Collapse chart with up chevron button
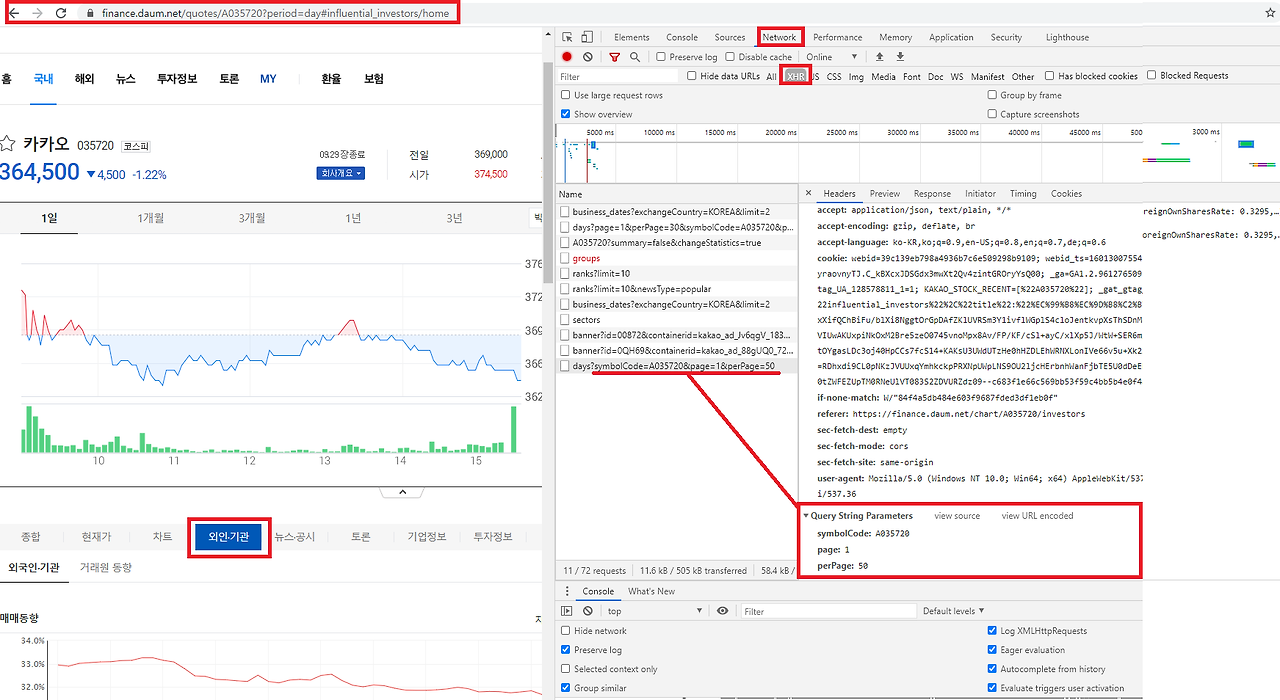Viewport: 1280px width, 700px height. [402, 492]
